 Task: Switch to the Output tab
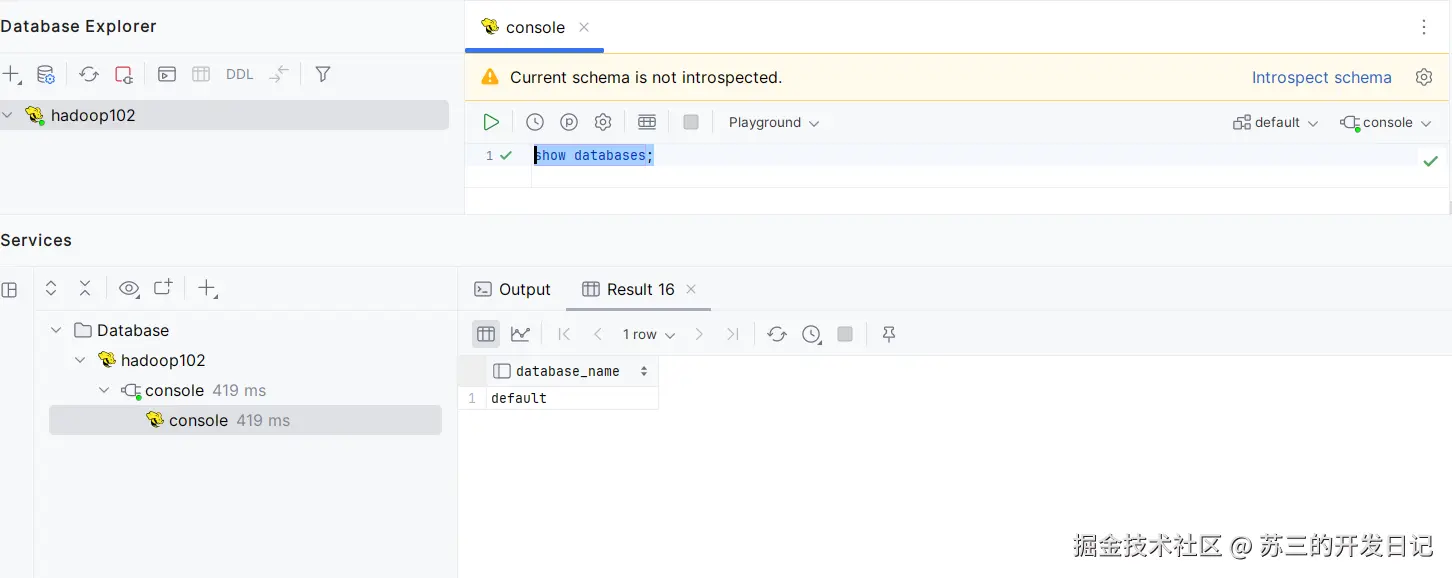[513, 289]
